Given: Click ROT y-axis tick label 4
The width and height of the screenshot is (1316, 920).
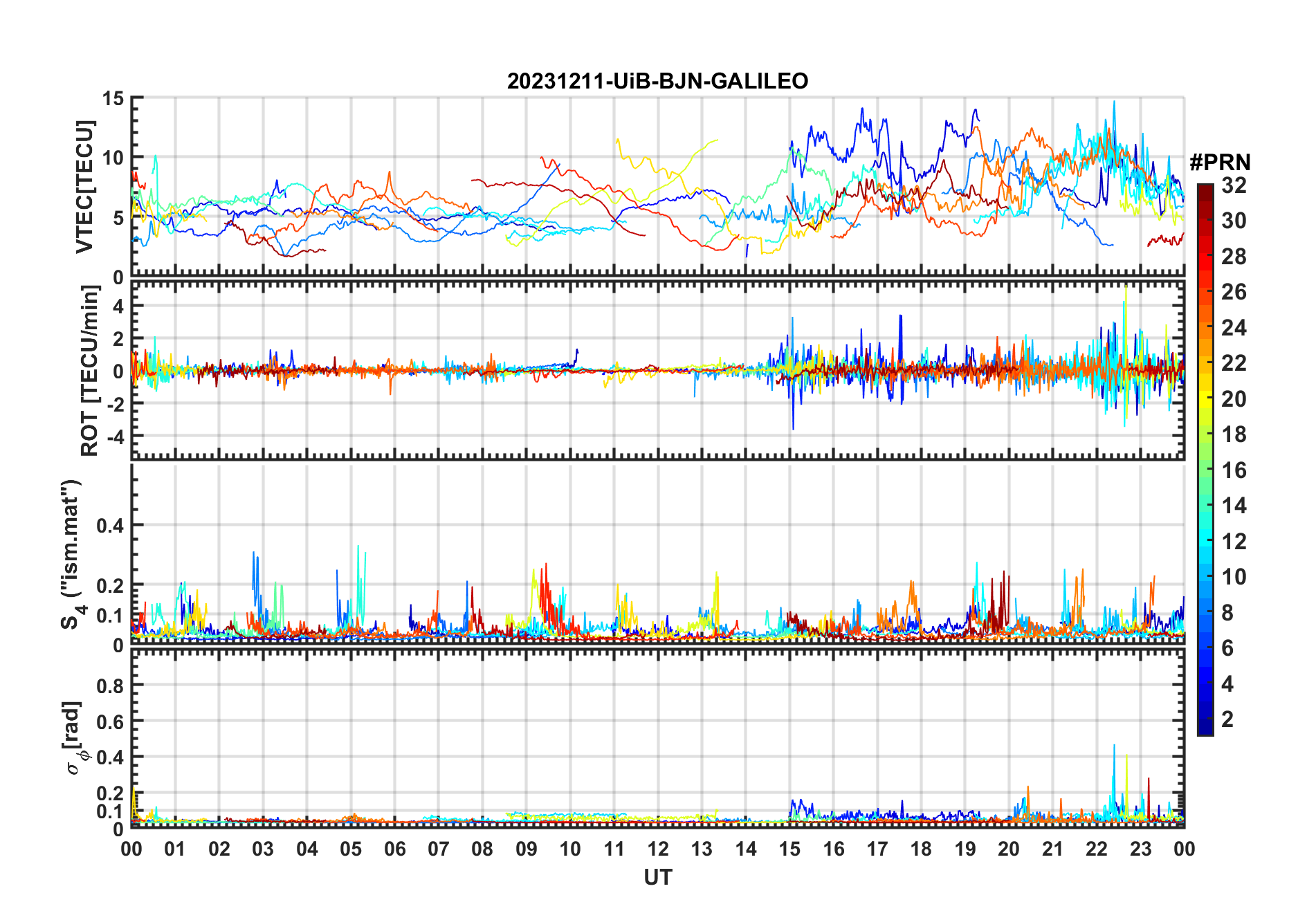Looking at the screenshot, I should 119,306.
